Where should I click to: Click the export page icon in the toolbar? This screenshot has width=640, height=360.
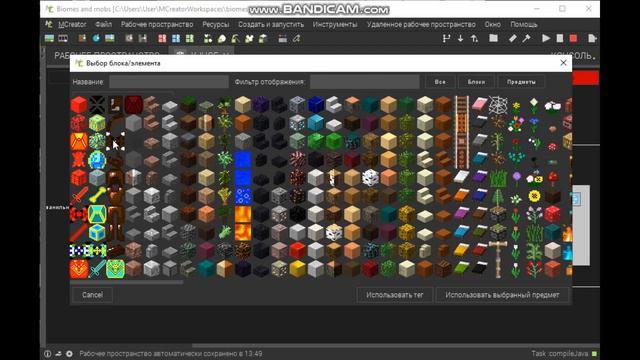click(x=592, y=38)
